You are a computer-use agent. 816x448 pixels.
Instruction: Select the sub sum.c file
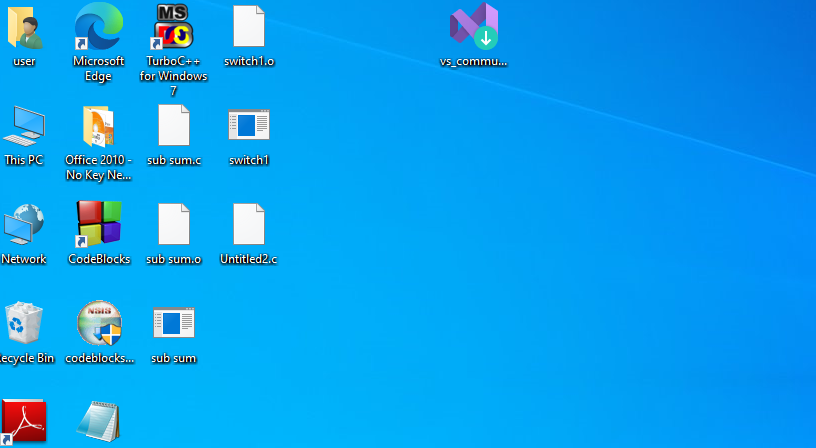[173, 126]
